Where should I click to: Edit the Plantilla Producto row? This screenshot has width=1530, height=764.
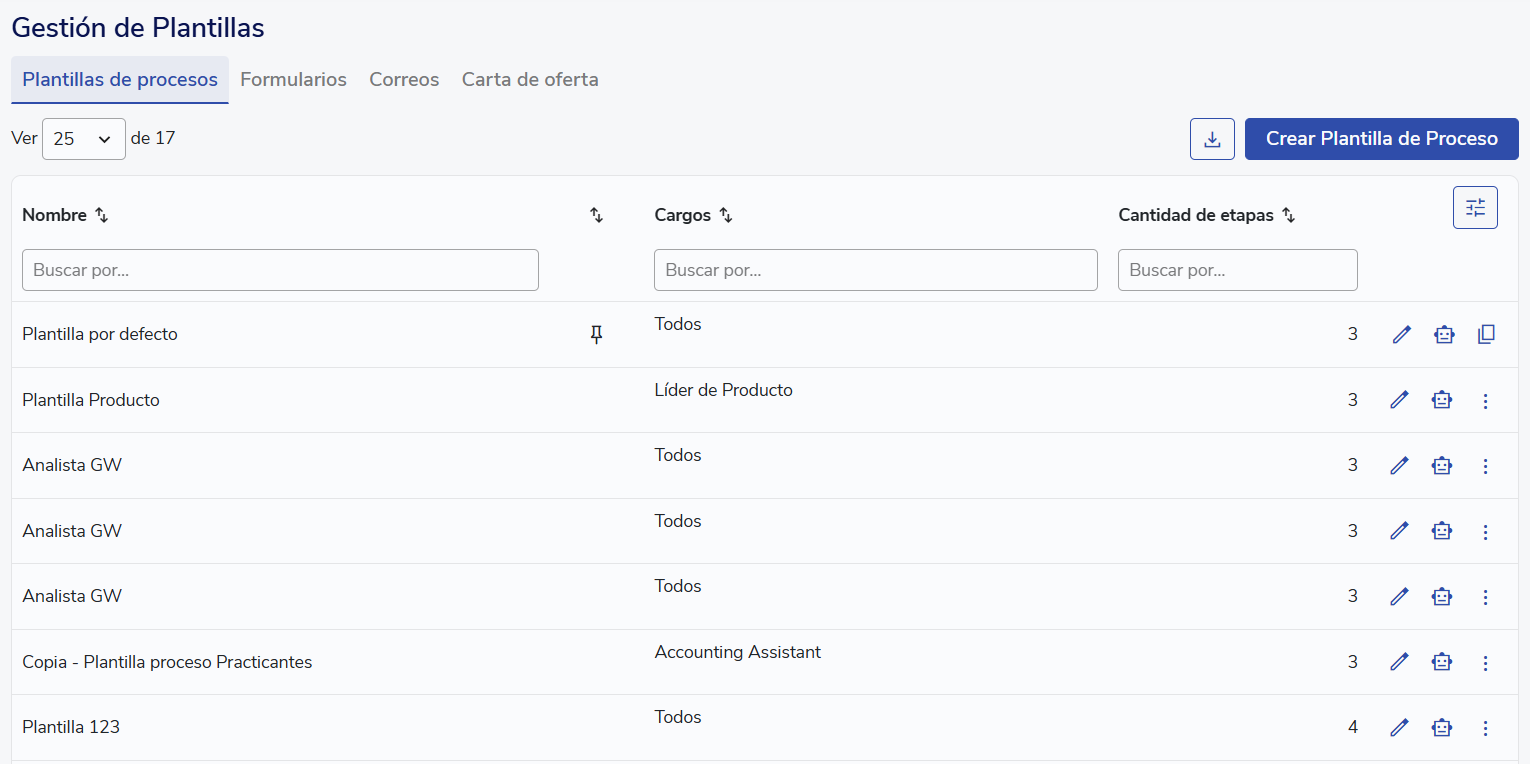(1399, 400)
